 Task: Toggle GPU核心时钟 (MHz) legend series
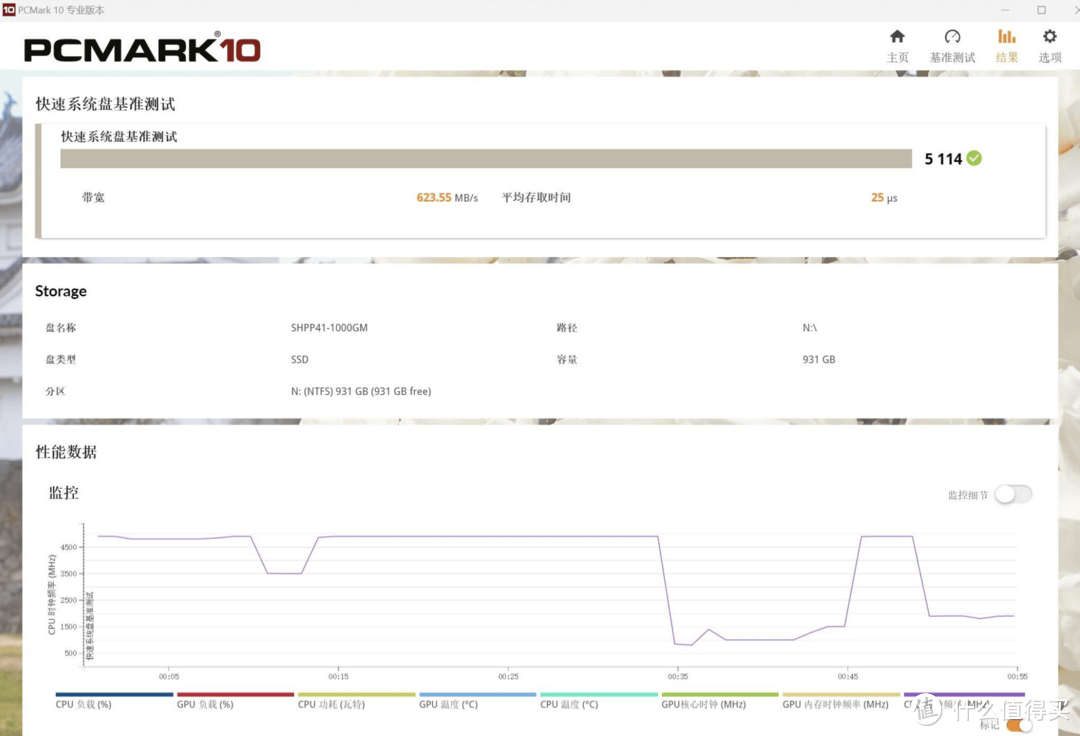tap(704, 704)
